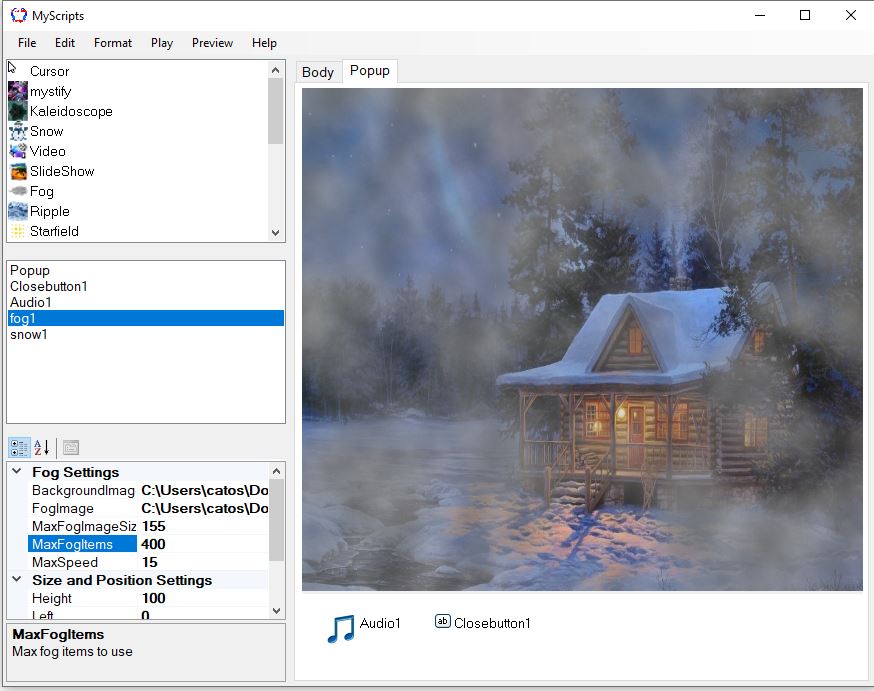Minimize the MyScripts window
The width and height of the screenshot is (874, 691).
point(760,15)
